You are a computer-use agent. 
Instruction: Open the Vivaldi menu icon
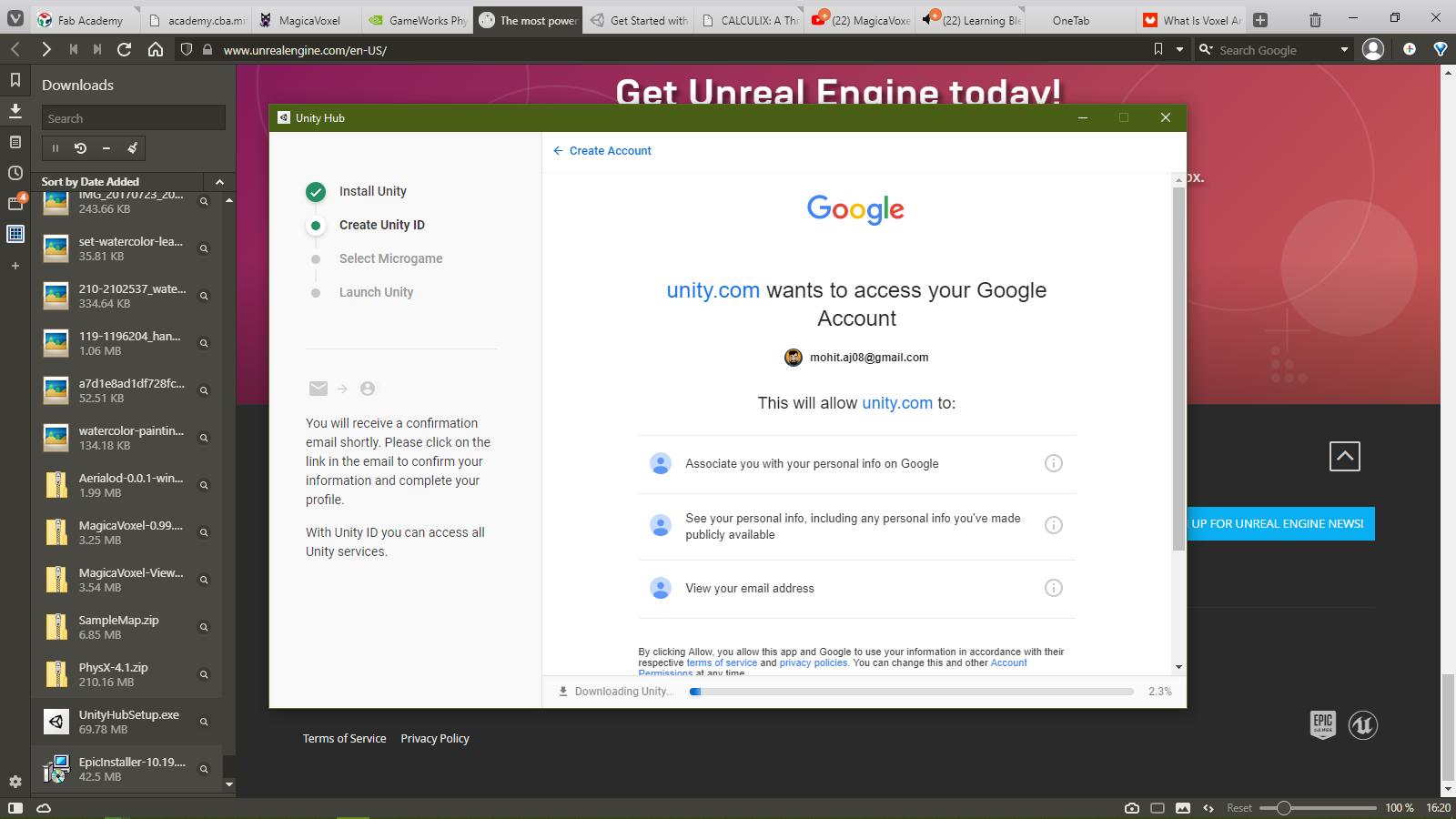[x=15, y=19]
